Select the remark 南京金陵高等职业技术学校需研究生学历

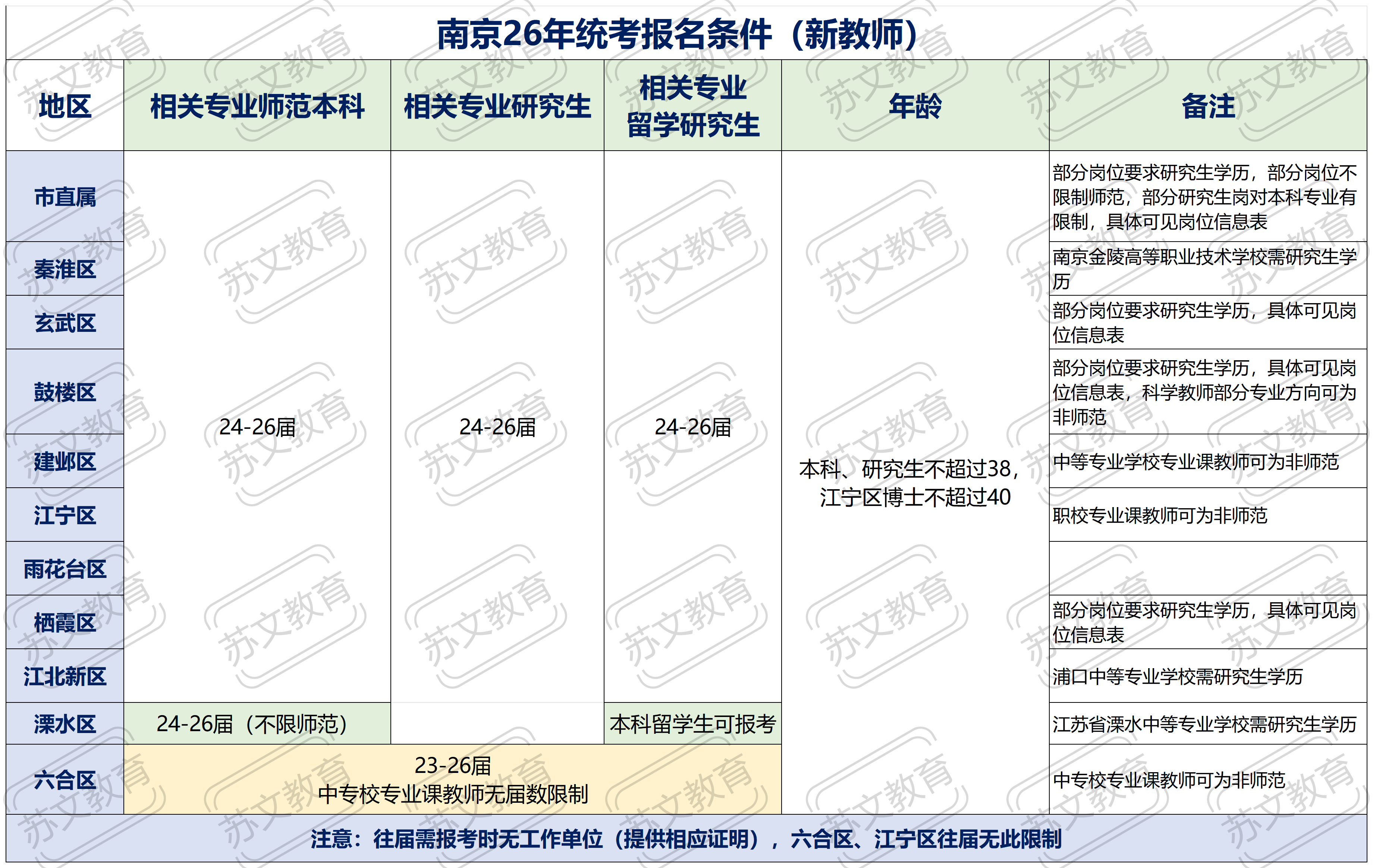tap(1208, 268)
